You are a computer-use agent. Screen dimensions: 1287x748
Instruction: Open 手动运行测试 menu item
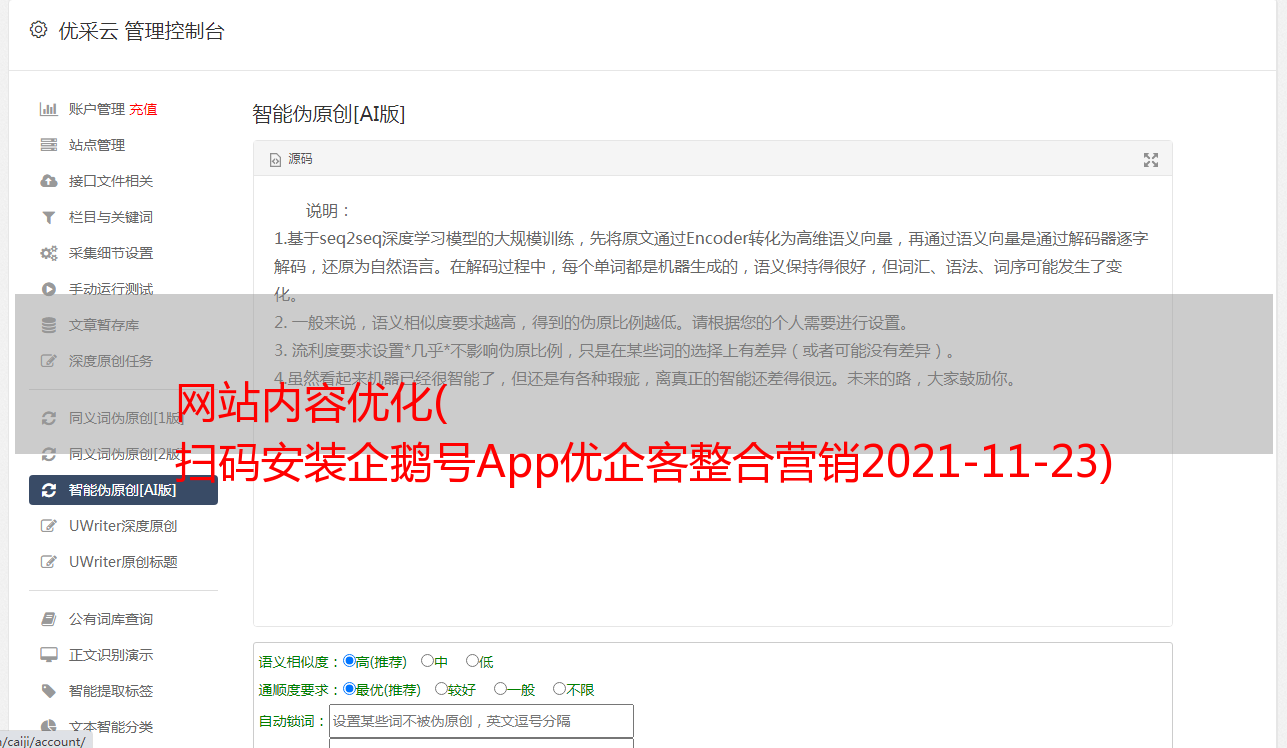[111, 289]
